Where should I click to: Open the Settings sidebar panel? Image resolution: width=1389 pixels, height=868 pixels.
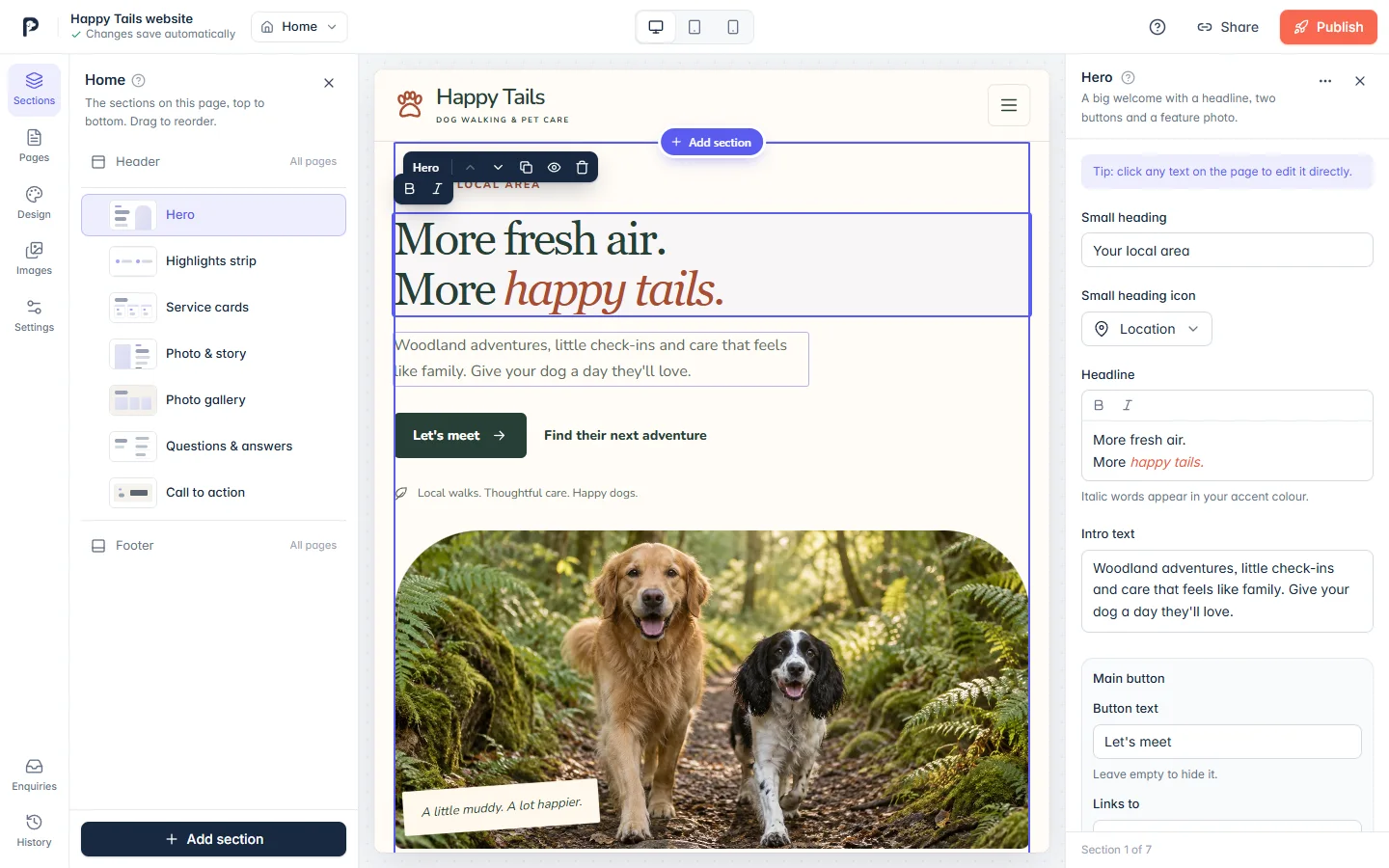coord(34,315)
